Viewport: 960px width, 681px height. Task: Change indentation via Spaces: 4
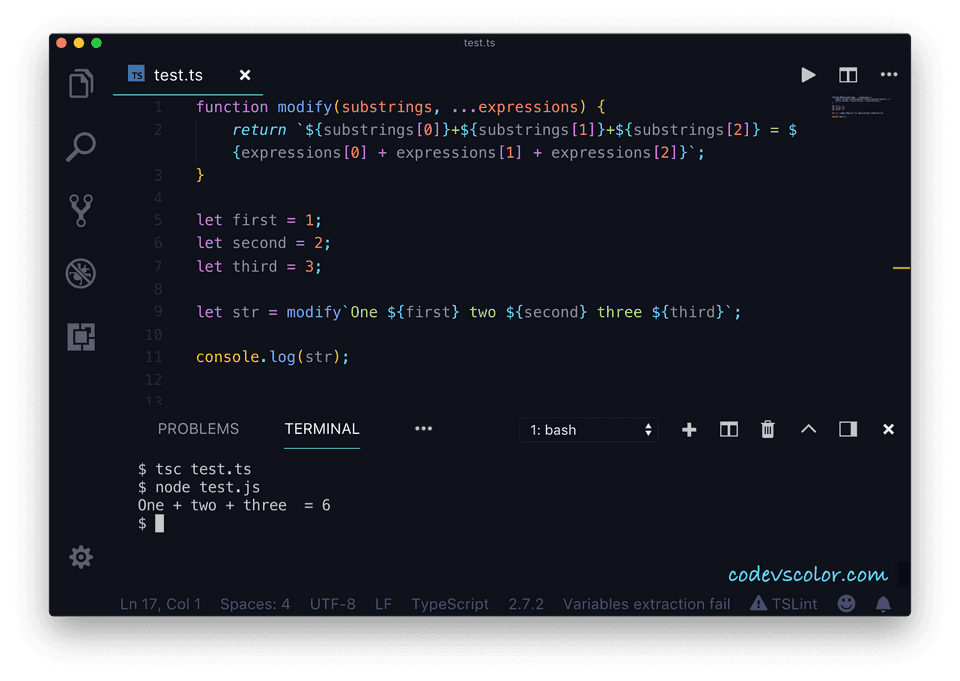[x=255, y=604]
